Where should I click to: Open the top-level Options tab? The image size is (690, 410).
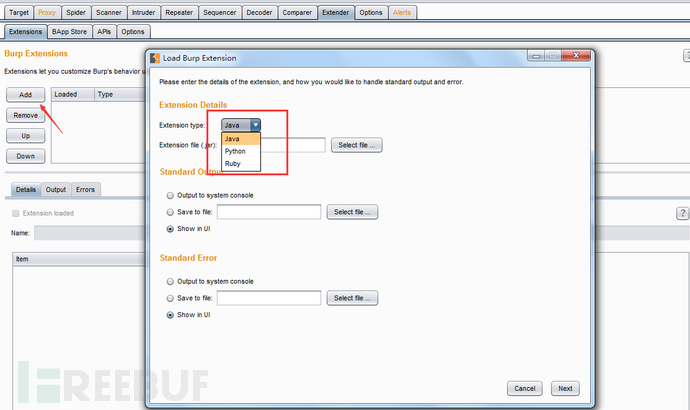coord(371,13)
